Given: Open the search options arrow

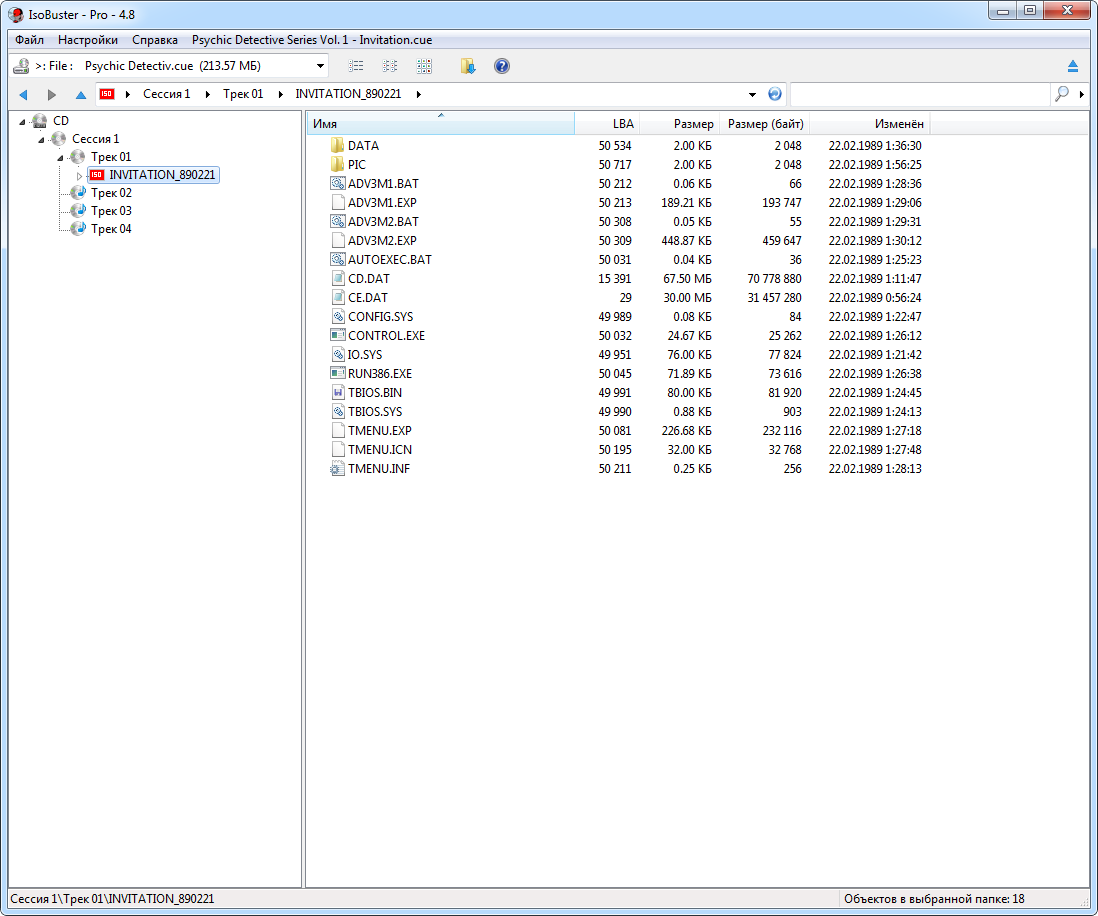Looking at the screenshot, I should (x=1082, y=94).
